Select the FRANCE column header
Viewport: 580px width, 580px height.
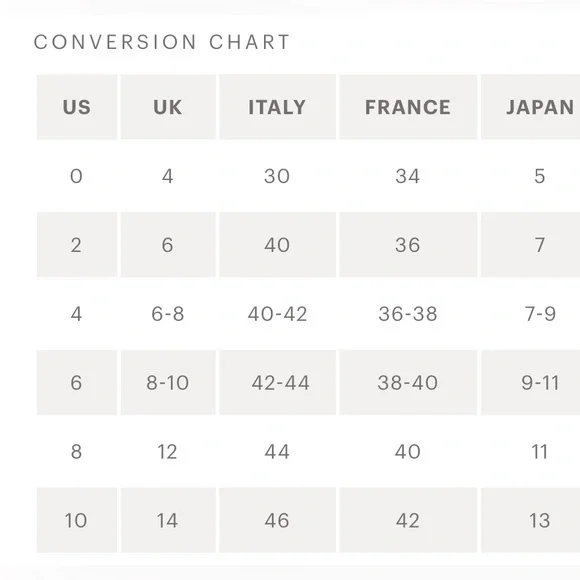point(408,107)
